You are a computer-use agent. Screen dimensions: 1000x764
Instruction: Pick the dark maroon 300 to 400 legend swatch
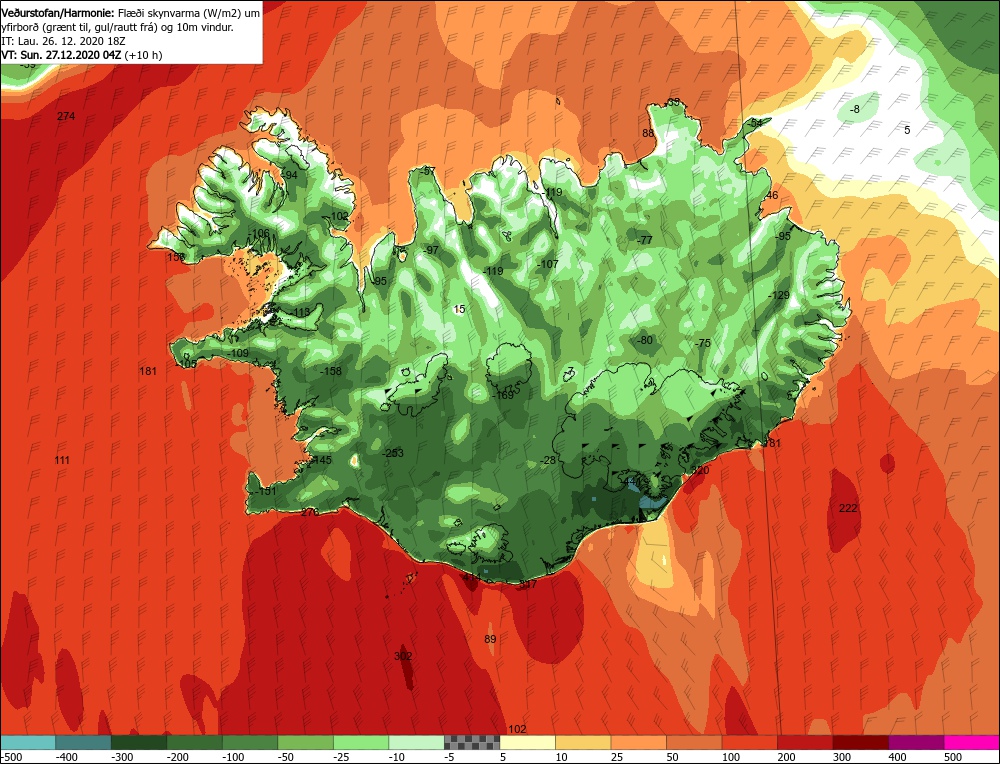click(x=860, y=743)
